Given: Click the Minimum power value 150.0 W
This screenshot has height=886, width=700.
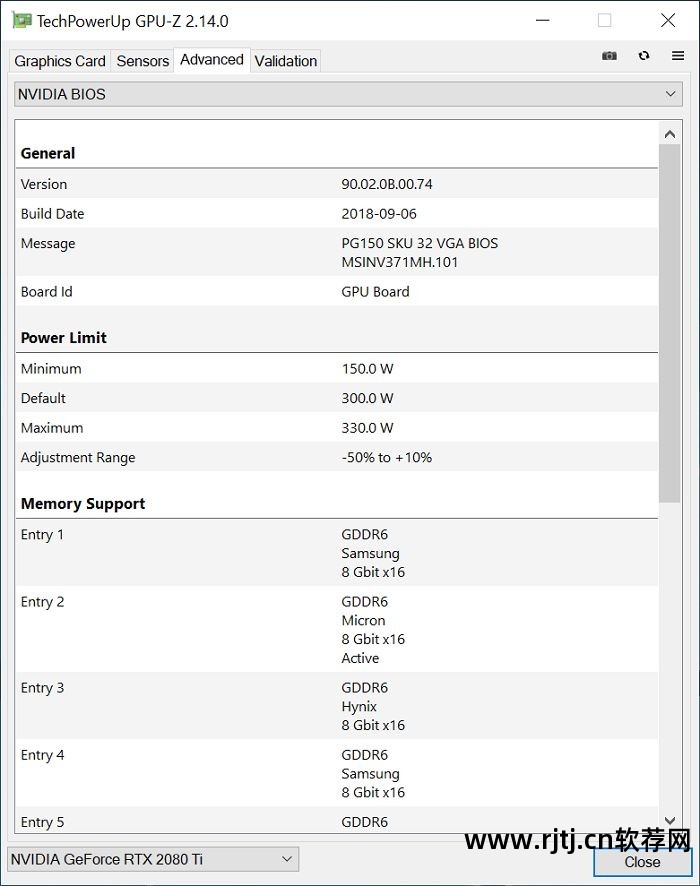Looking at the screenshot, I should tap(367, 368).
